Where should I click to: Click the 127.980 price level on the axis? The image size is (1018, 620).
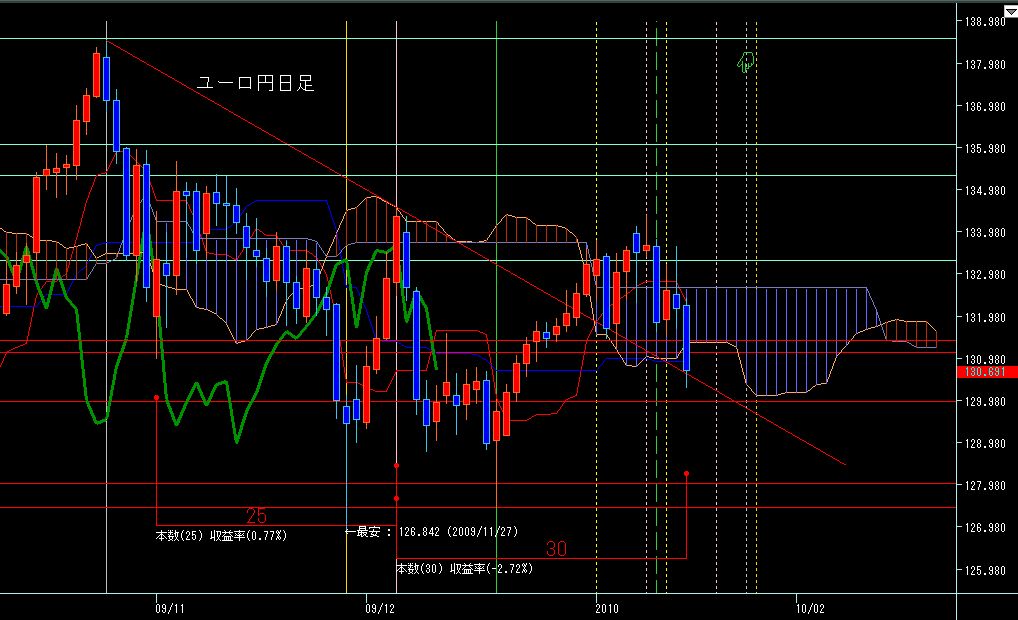985,486
